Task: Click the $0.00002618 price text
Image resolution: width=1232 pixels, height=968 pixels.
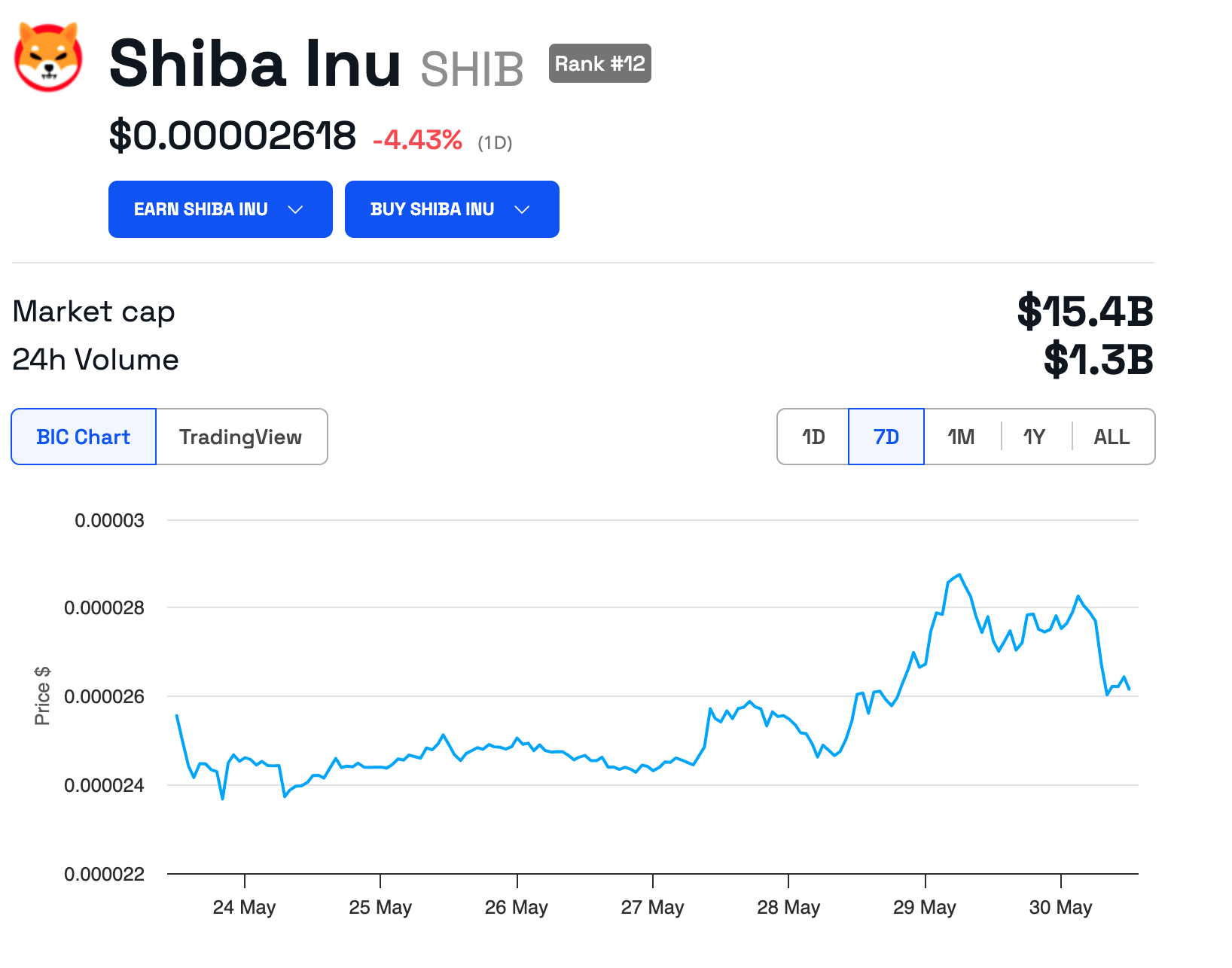Action: [233, 135]
